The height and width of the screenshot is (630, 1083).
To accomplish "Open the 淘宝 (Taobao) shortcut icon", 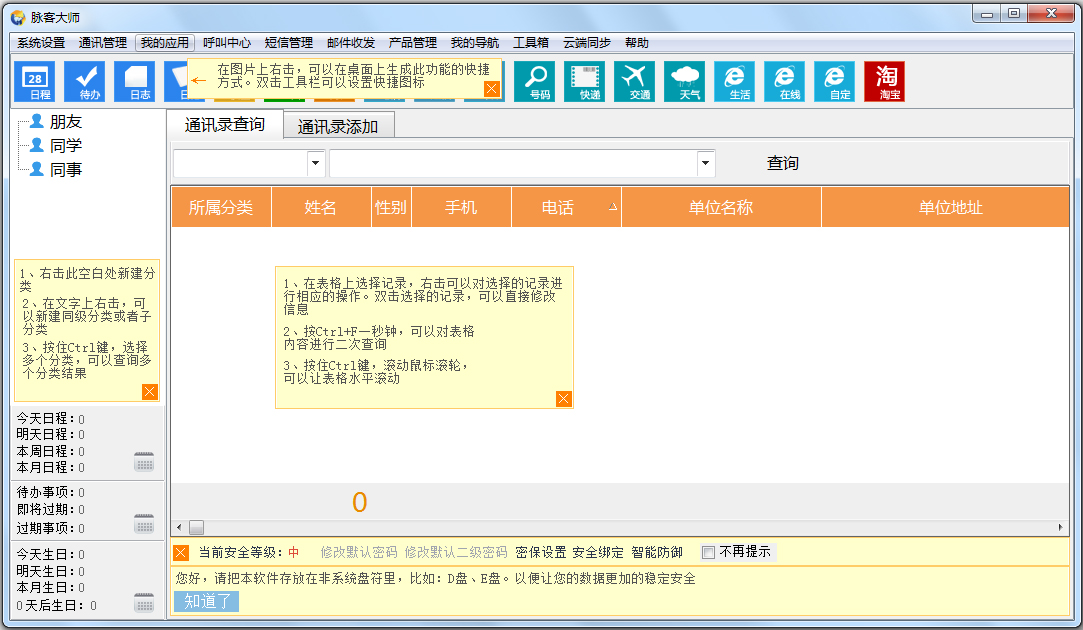I will pos(884,81).
